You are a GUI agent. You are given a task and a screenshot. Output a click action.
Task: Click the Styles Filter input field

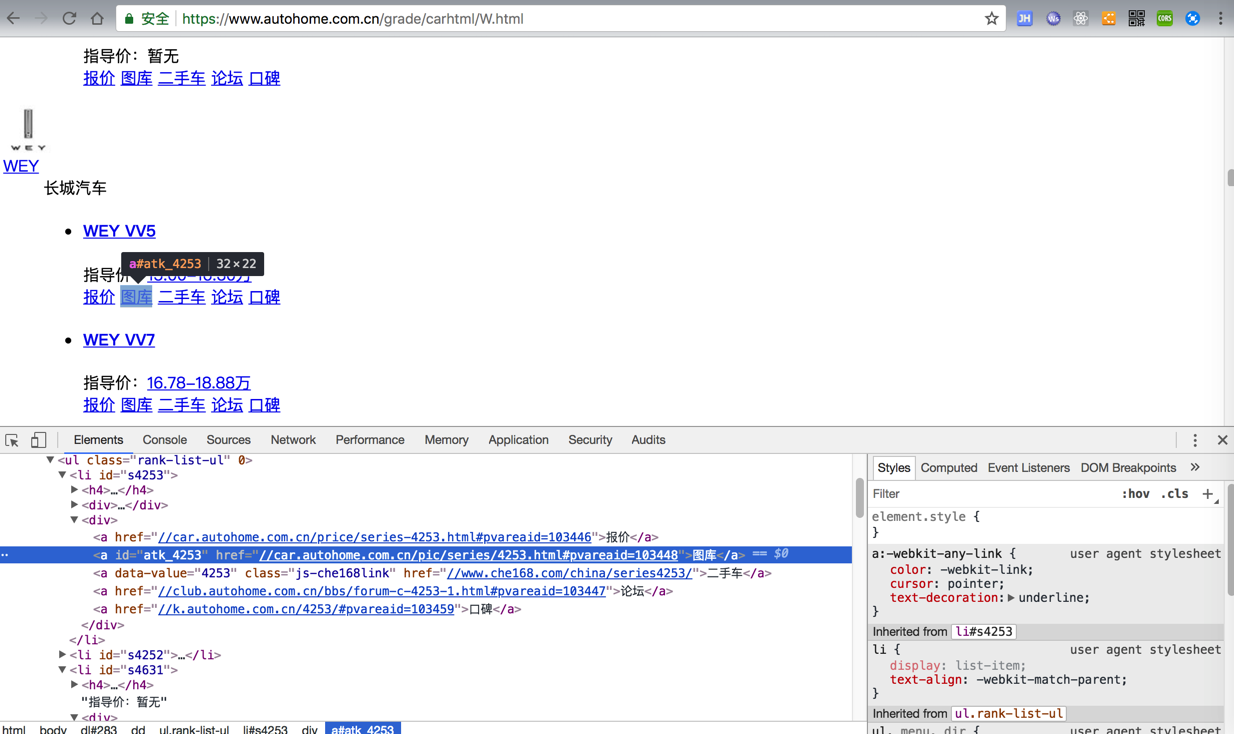(990, 494)
